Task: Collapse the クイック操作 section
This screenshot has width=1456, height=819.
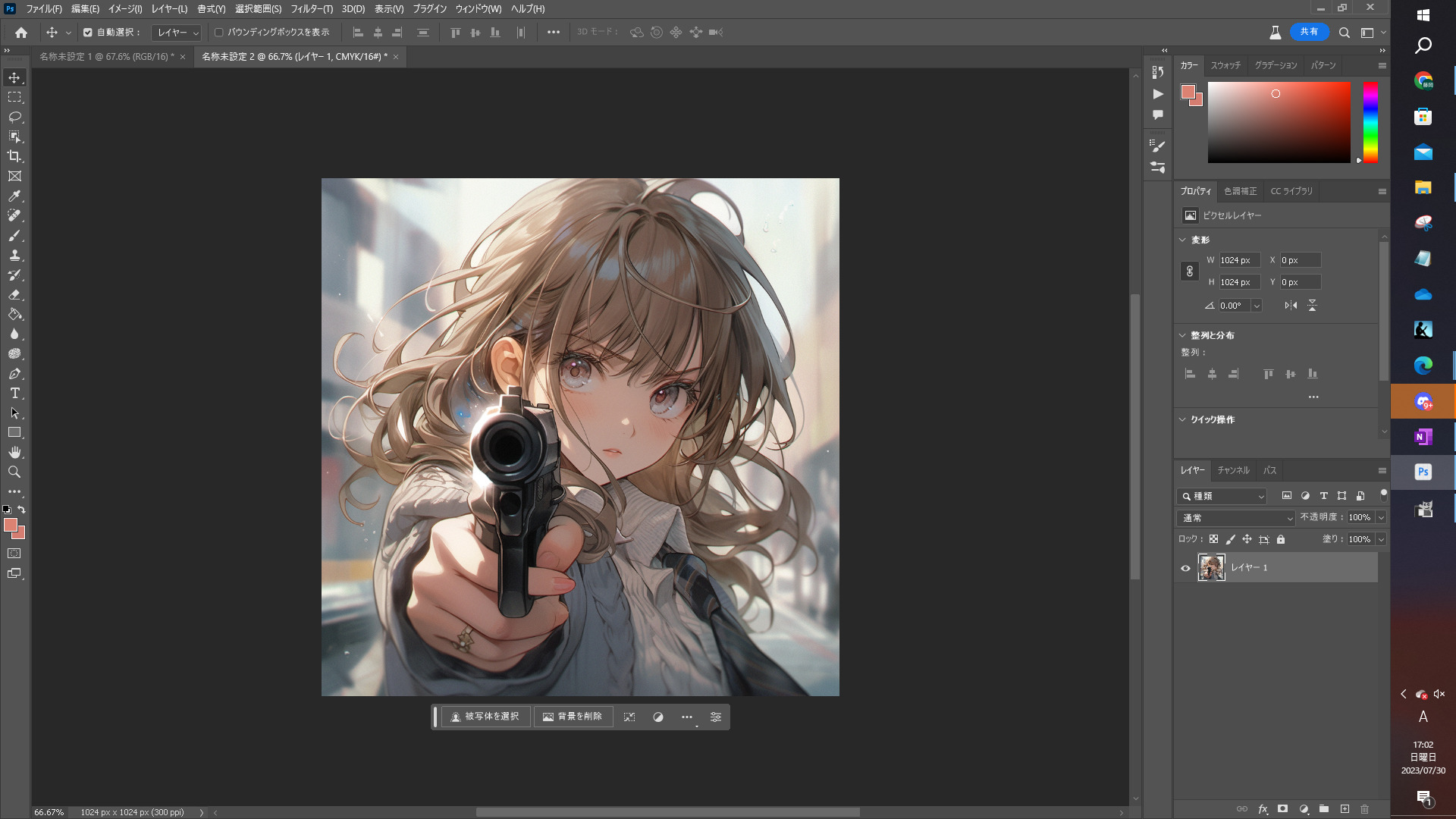Action: [x=1182, y=419]
